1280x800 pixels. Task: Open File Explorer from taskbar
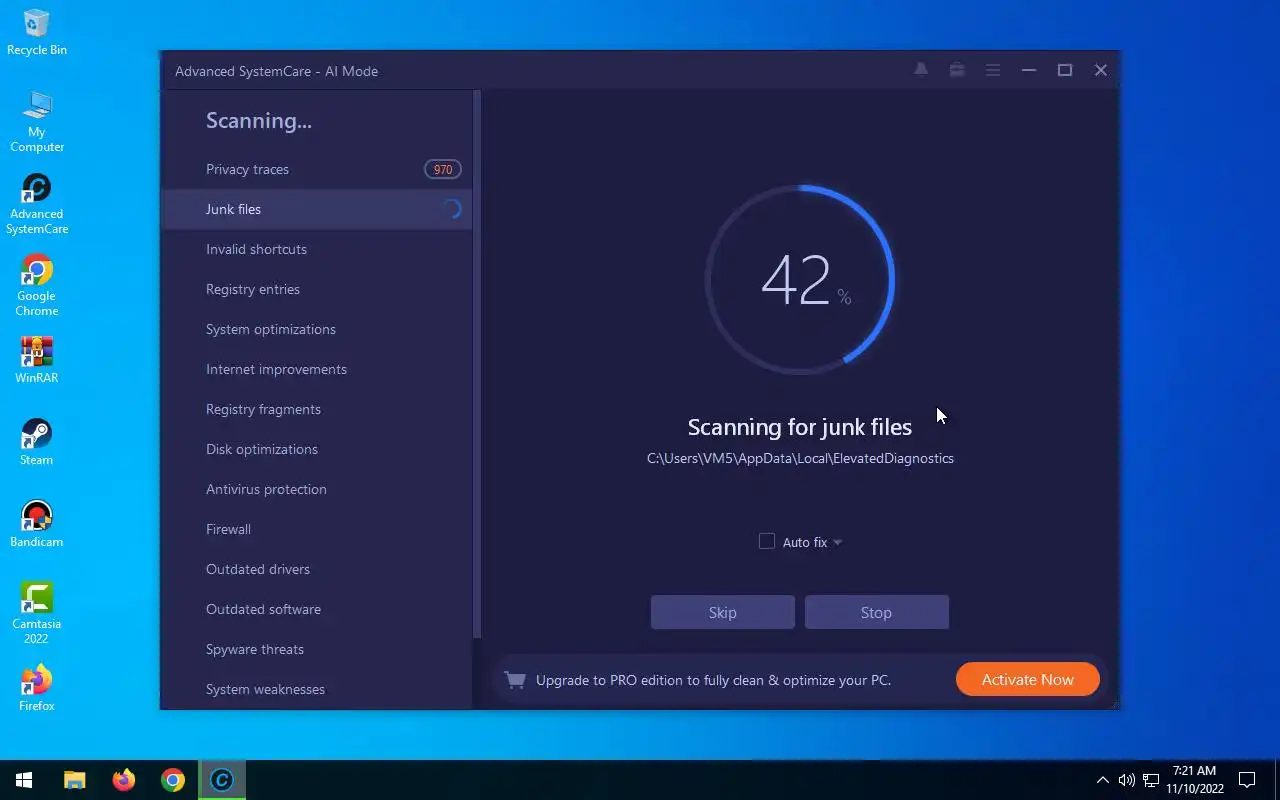click(x=75, y=780)
